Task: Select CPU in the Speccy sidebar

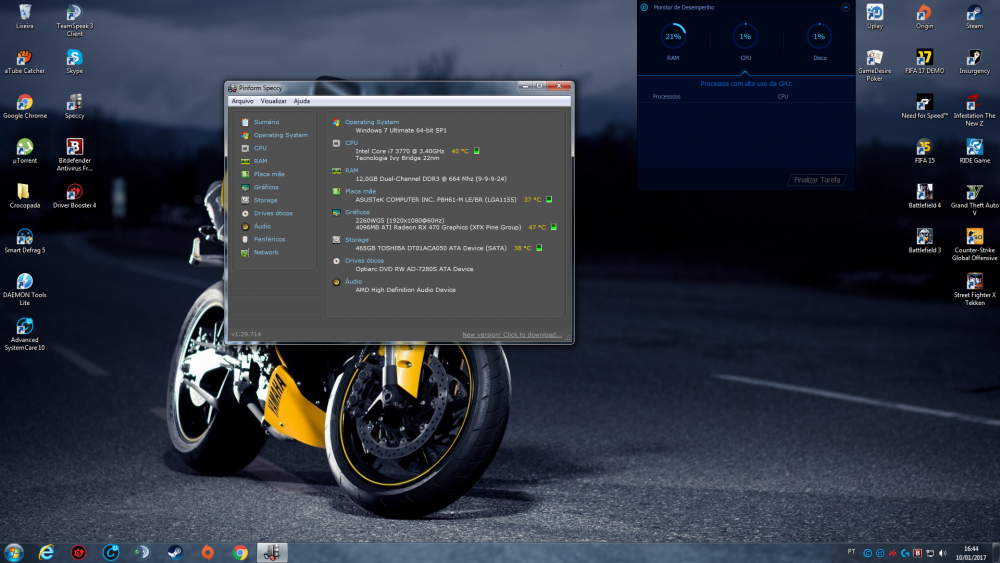Action: pyautogui.click(x=260, y=148)
